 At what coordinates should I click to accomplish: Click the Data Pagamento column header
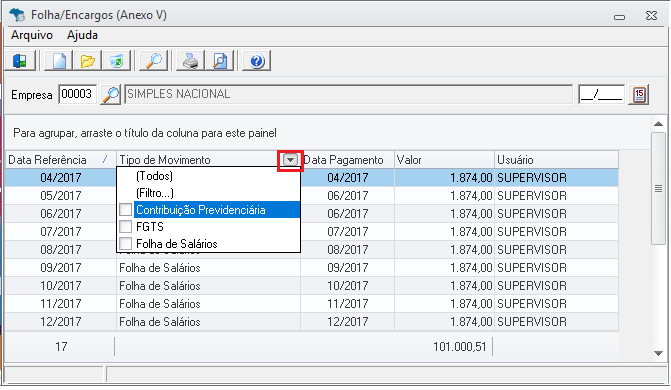(347, 160)
